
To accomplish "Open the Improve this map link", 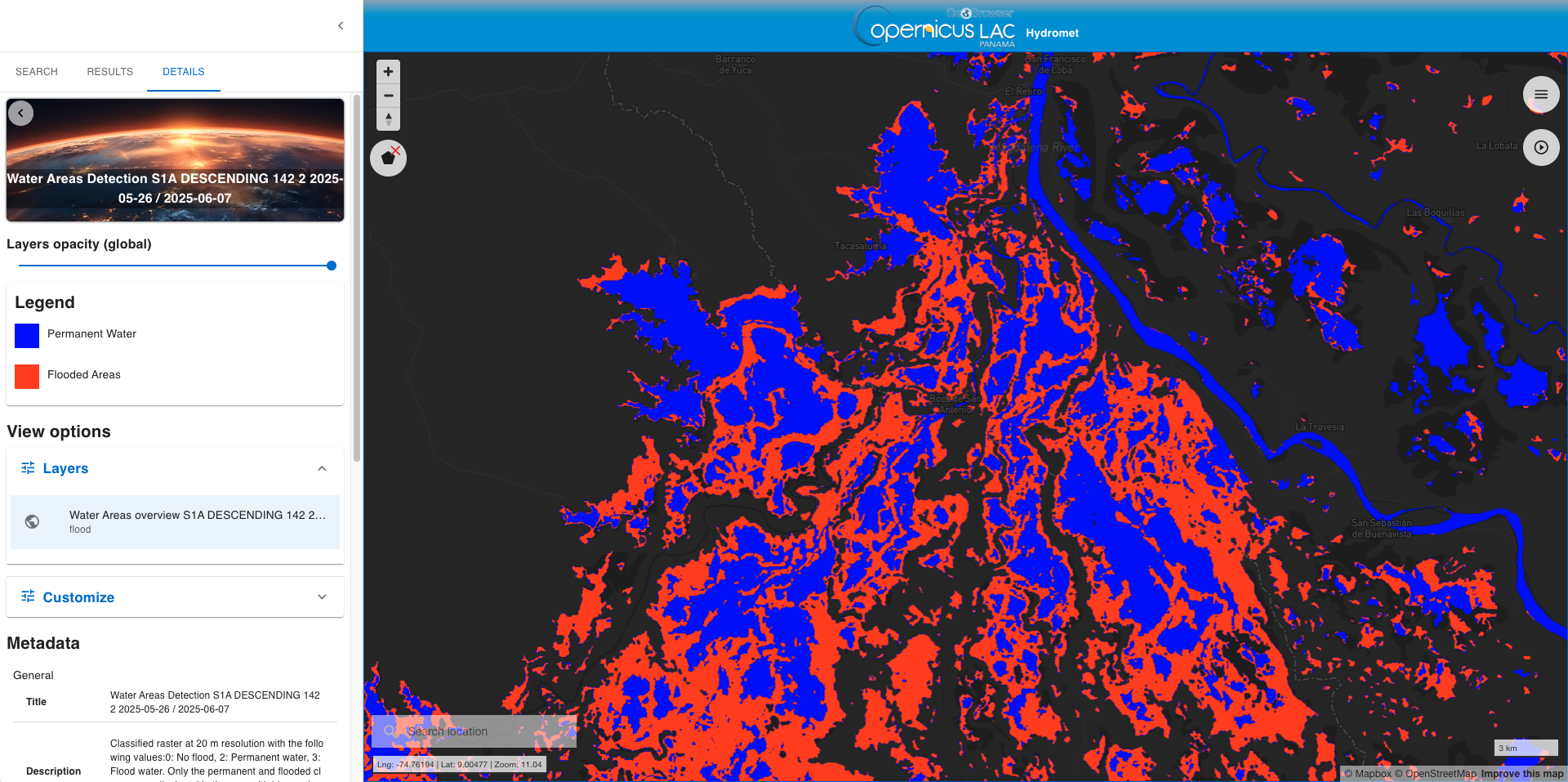I will pos(1522,774).
